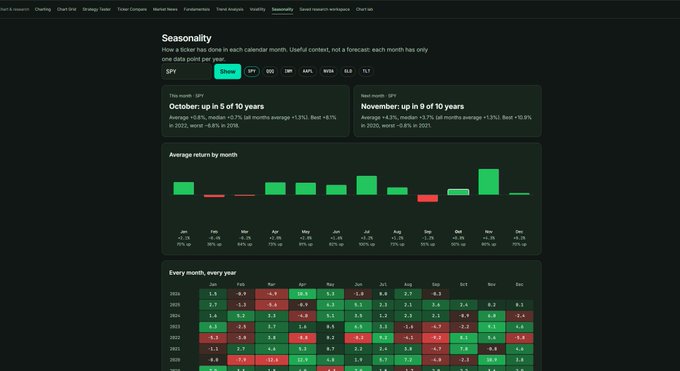Click the 2023 January heatmap cell
Viewport: 680px width, 371px height.
tap(213, 327)
